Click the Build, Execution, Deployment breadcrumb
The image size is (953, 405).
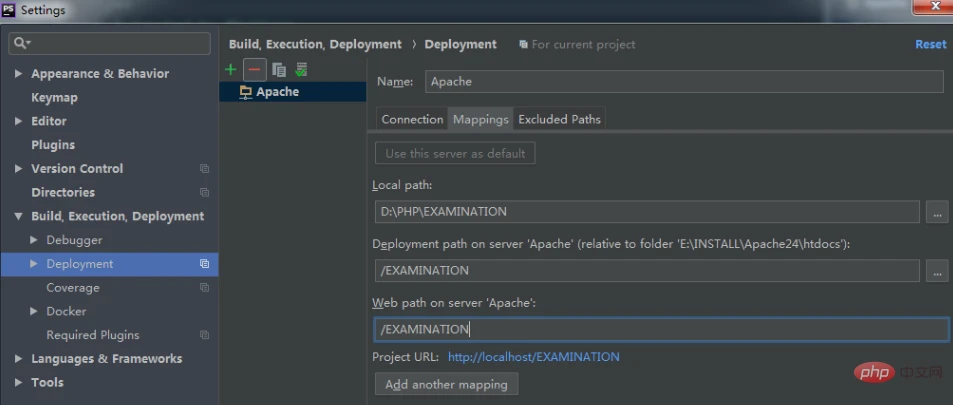pos(315,44)
